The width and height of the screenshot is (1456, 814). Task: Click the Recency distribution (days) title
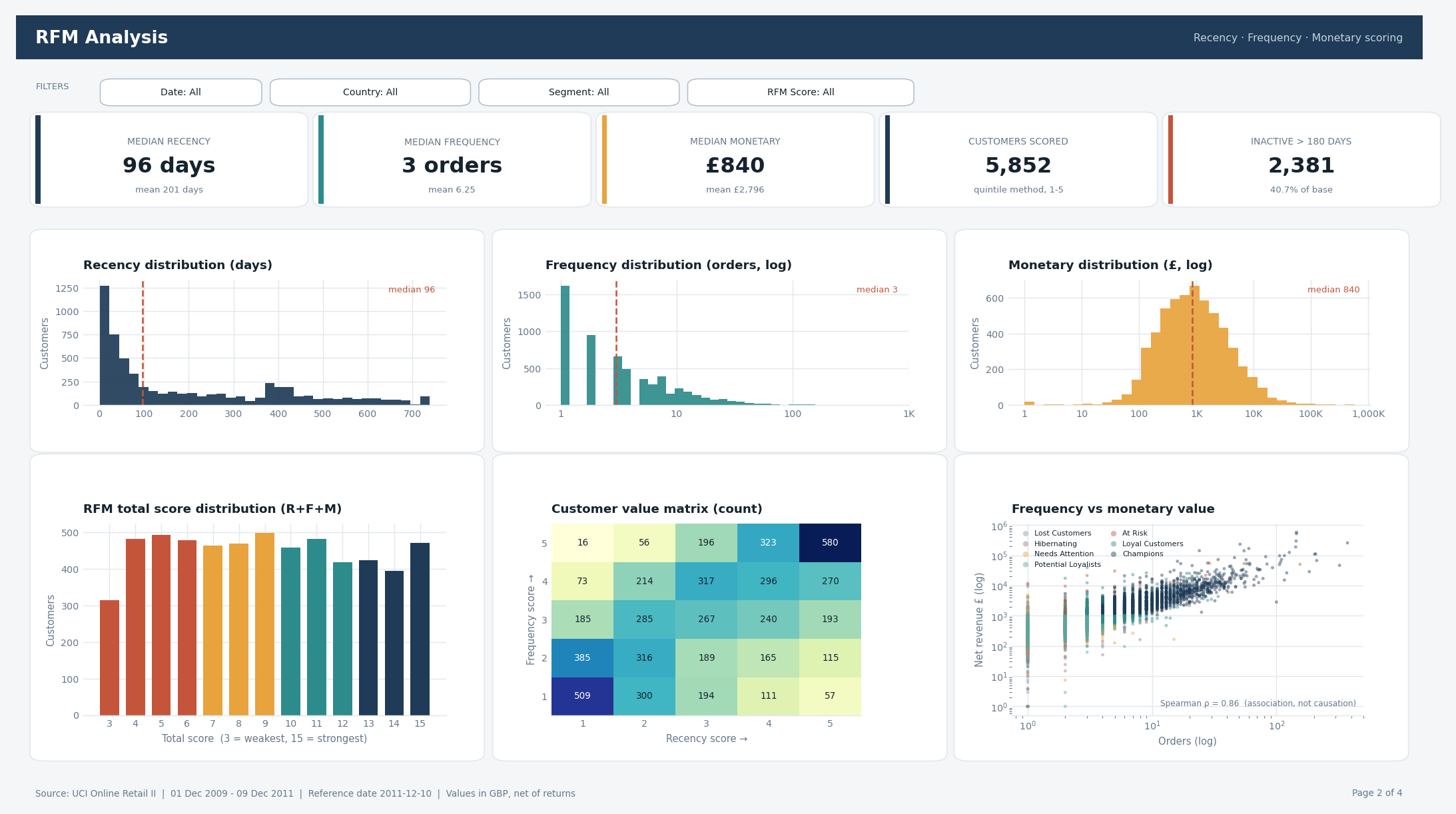click(x=178, y=265)
